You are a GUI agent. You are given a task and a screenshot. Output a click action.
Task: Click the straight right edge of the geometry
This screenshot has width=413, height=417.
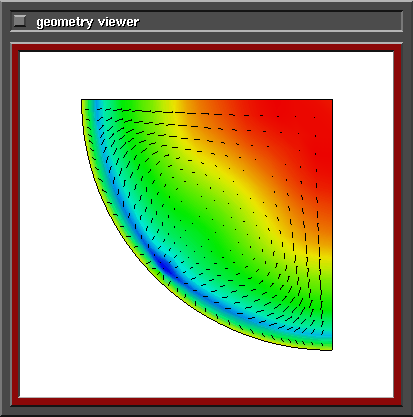coord(332,225)
